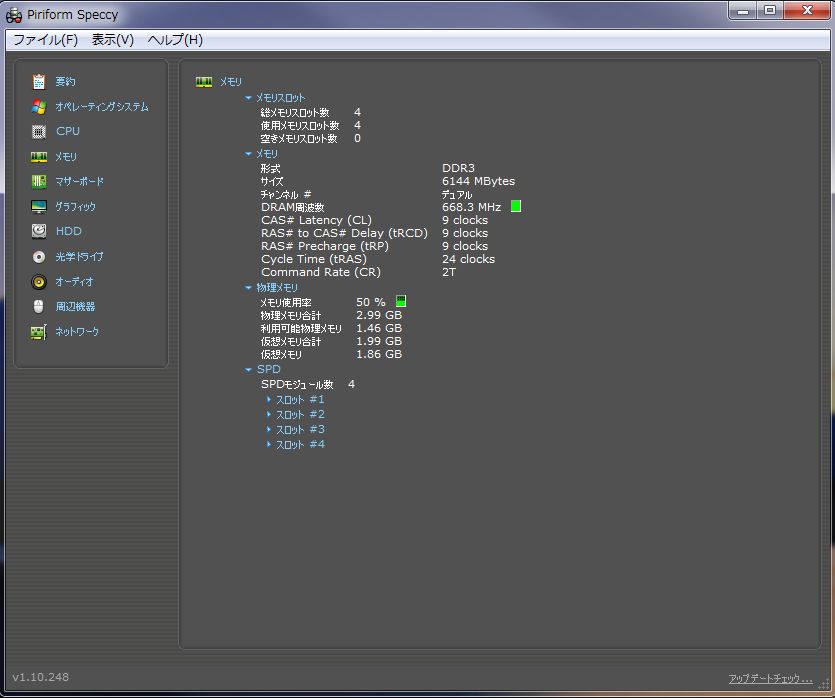Collapse the 物理メモリ section
Screen dimensions: 835x698
tap(249, 288)
